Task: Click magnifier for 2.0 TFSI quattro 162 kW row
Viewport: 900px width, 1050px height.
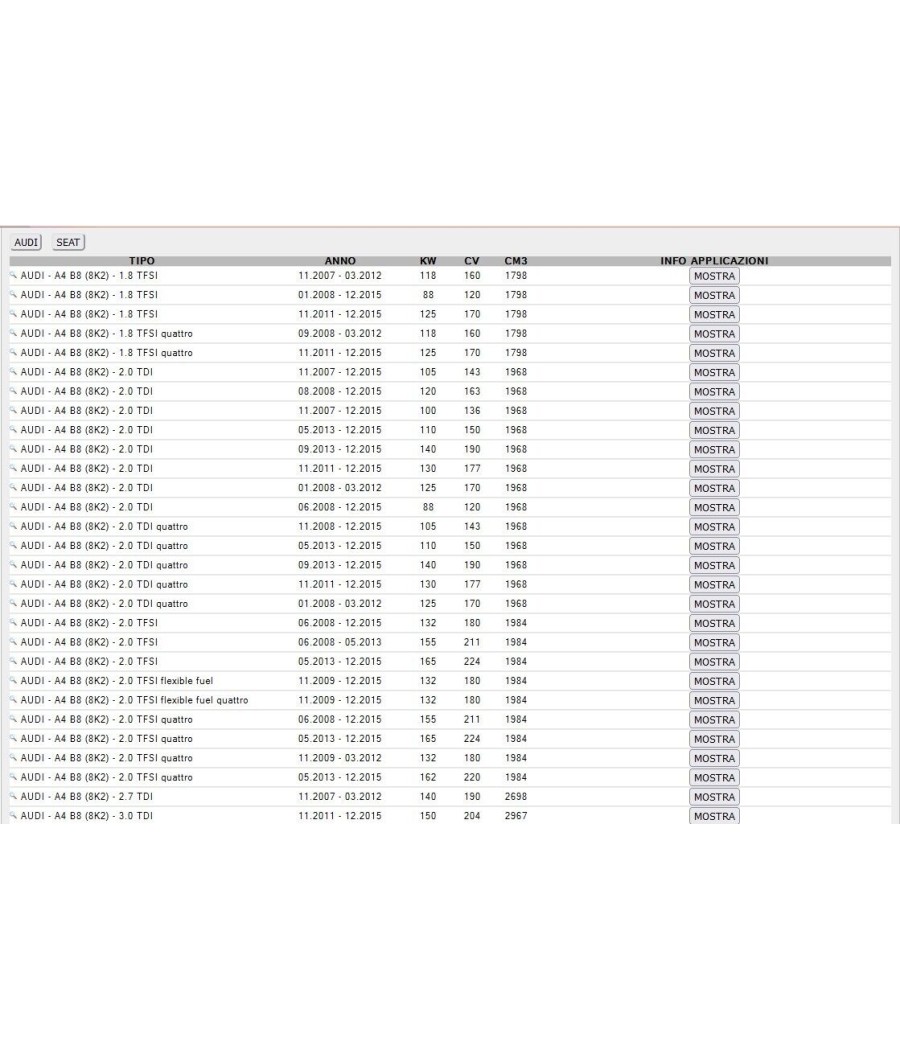Action: 13,777
